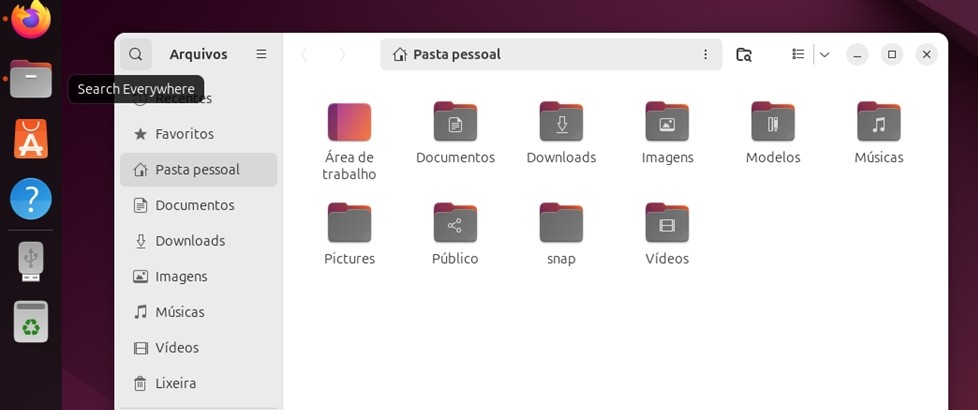Viewport: 978px width, 410px height.
Task: Open the path bar three-dot menu
Action: tap(705, 54)
